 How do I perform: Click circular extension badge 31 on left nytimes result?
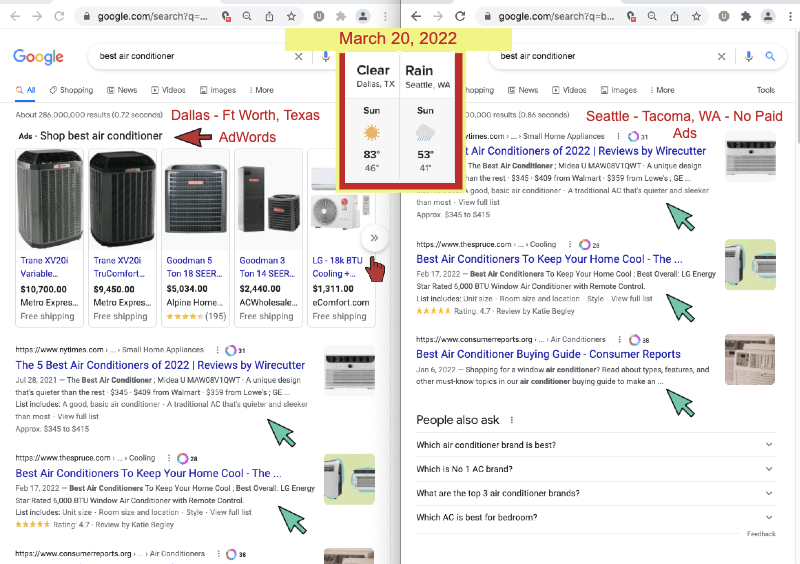coord(235,350)
